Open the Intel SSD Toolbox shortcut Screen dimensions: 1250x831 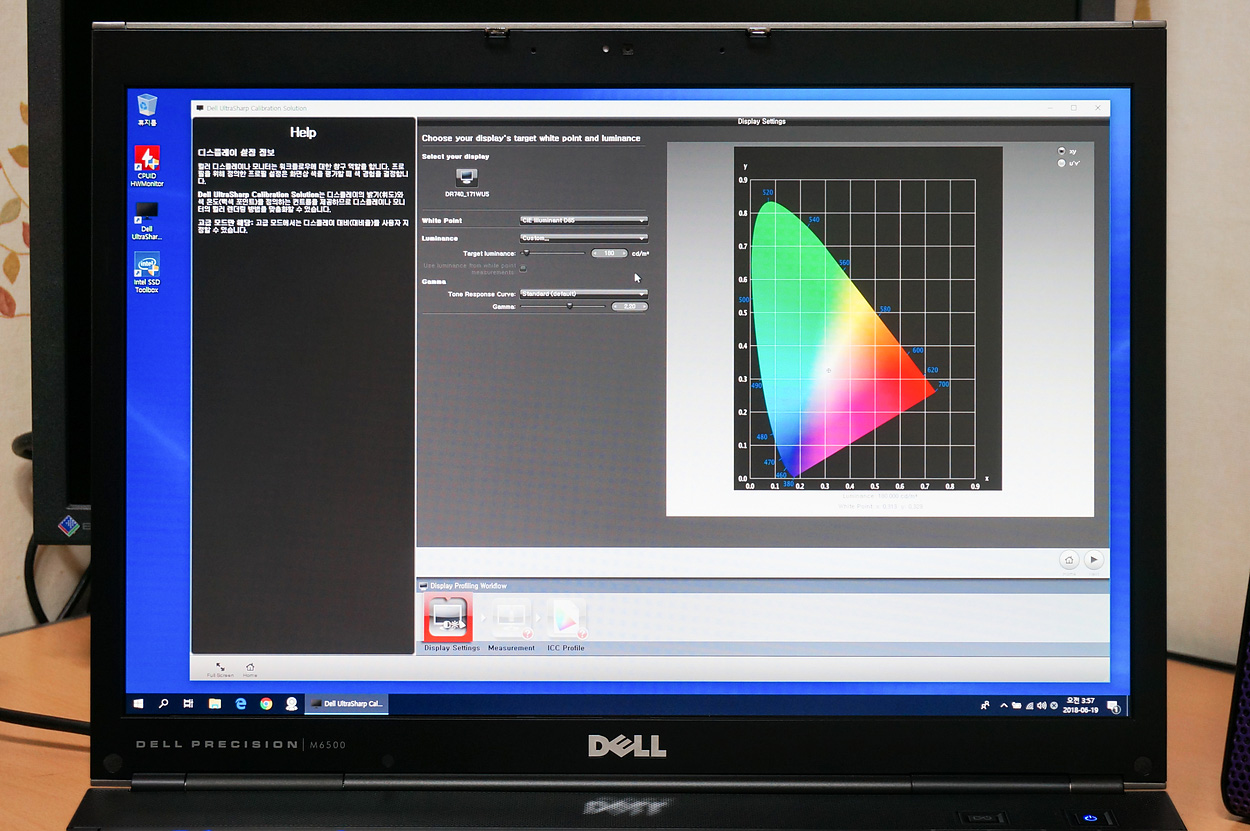147,272
